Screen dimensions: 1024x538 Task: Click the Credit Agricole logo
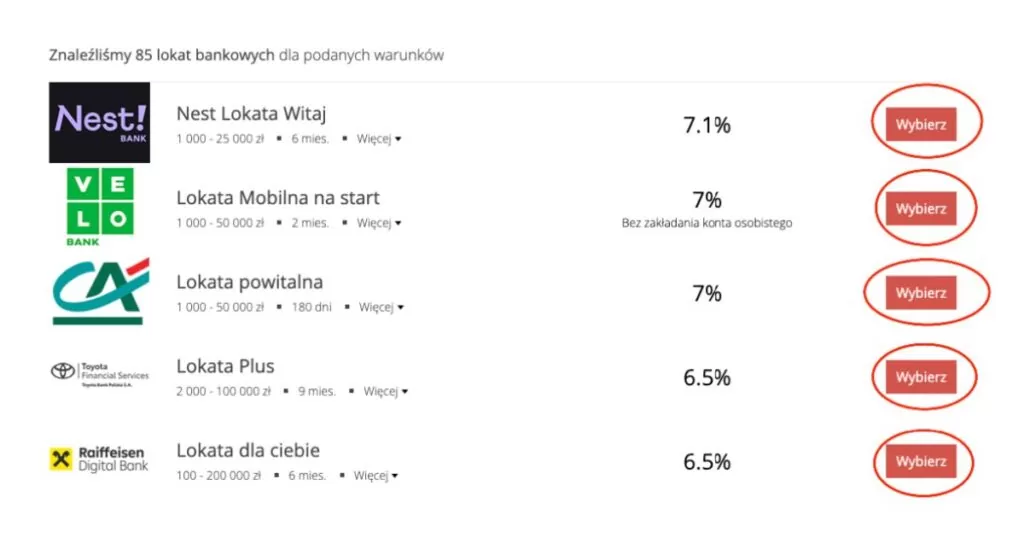pyautogui.click(x=99, y=291)
